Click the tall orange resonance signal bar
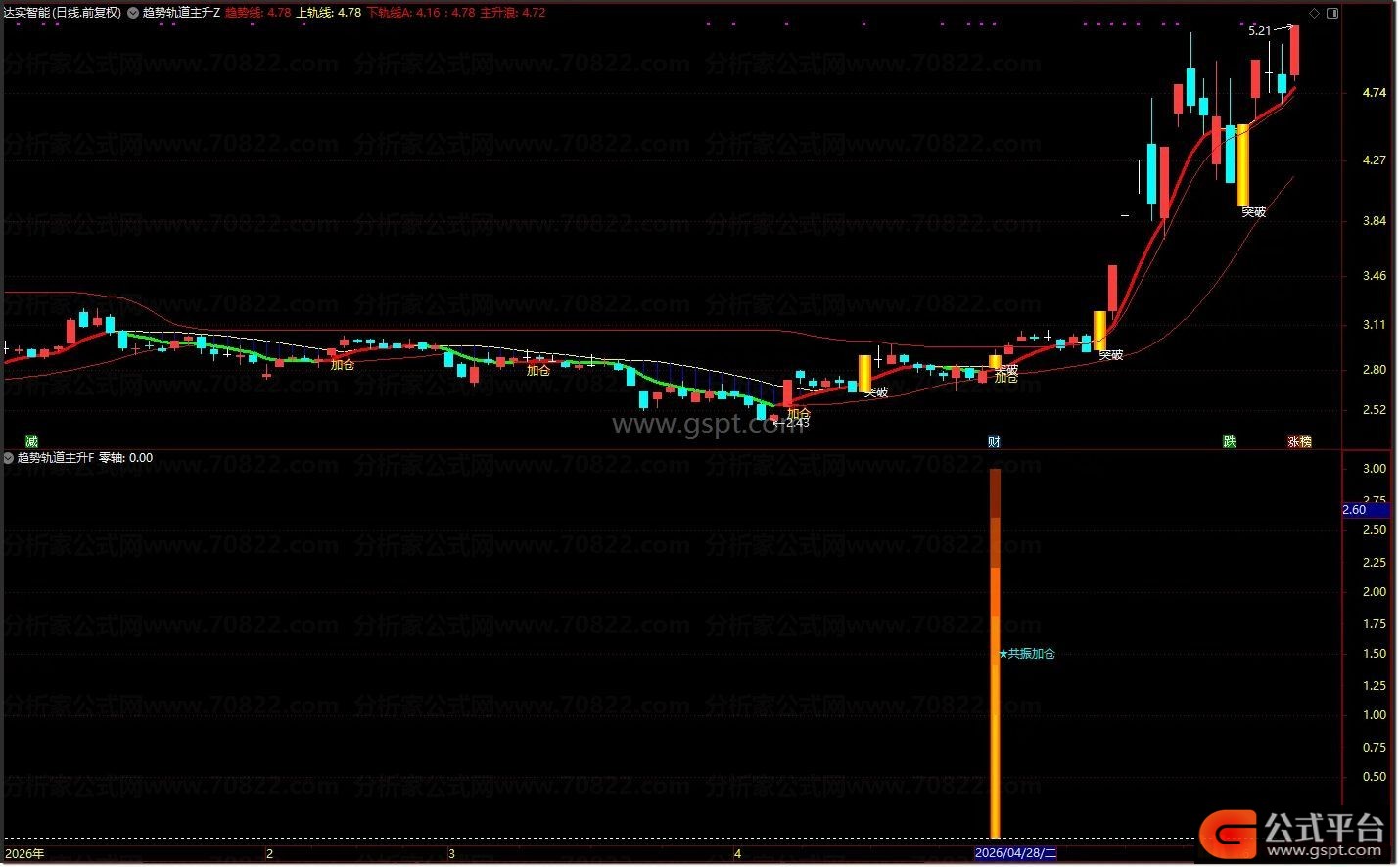 coord(996,653)
